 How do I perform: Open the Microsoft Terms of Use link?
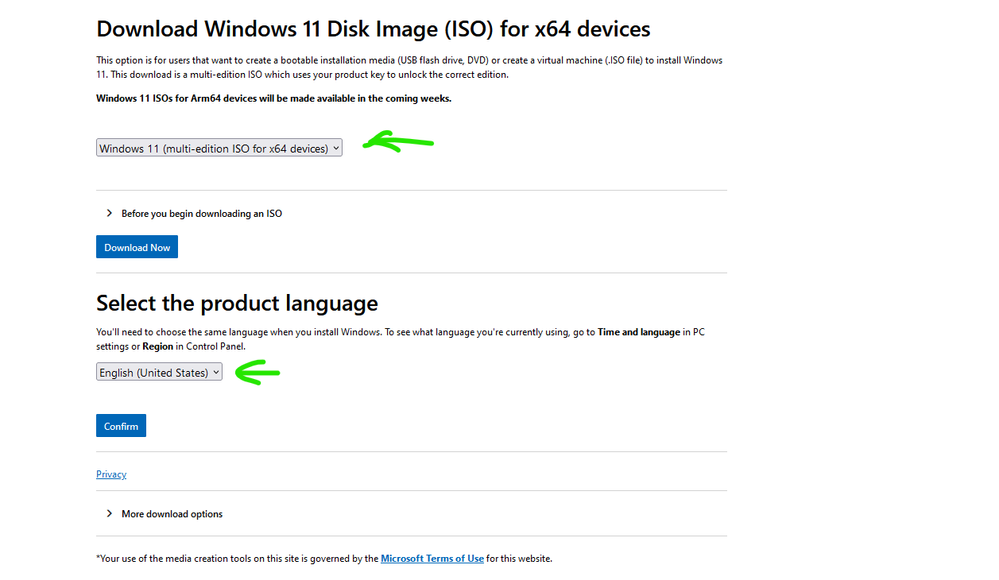coord(432,559)
